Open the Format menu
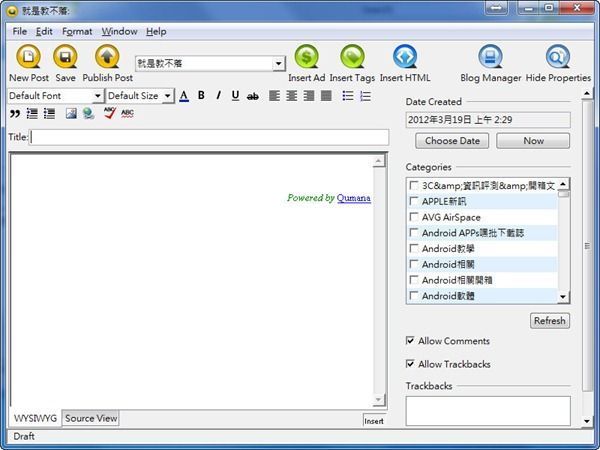Screen dimensions: 600x450 pos(77,31)
